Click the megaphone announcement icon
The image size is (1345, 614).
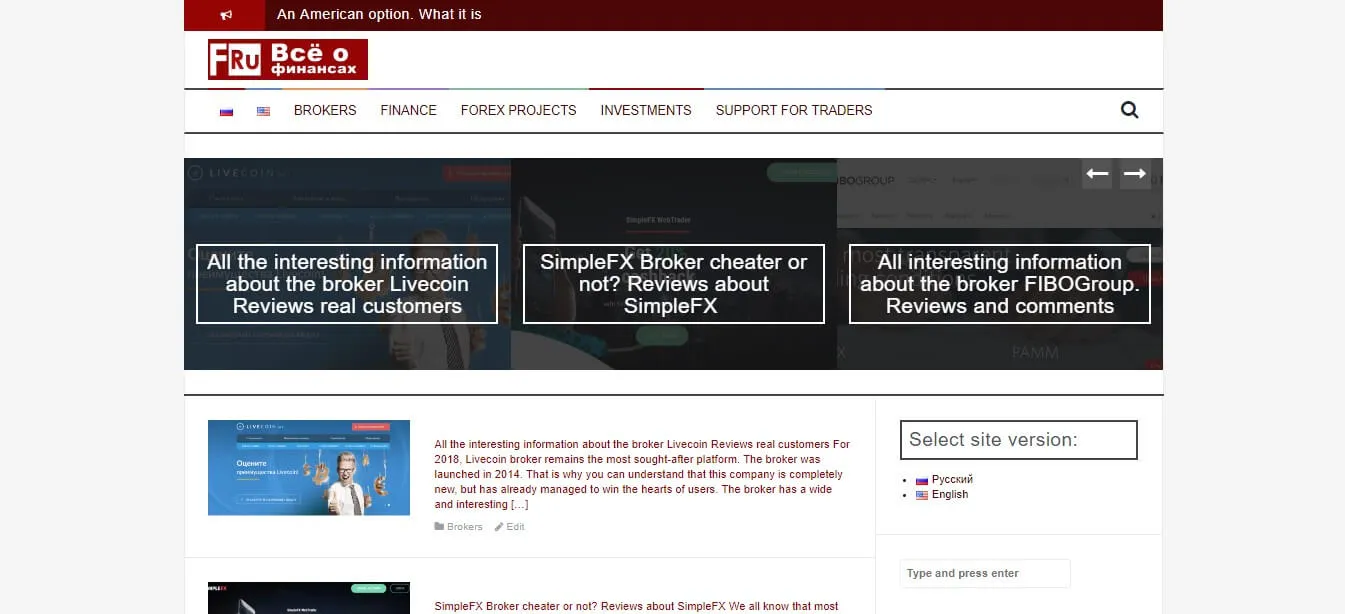(x=226, y=15)
